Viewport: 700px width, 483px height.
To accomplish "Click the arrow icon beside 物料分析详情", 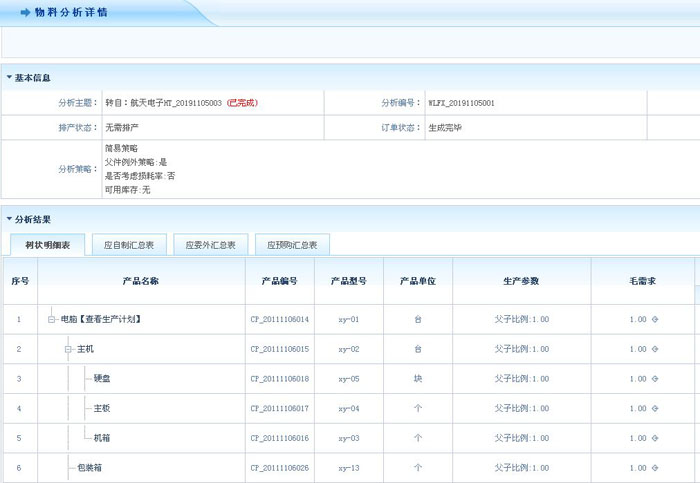I will pyautogui.click(x=26, y=12).
